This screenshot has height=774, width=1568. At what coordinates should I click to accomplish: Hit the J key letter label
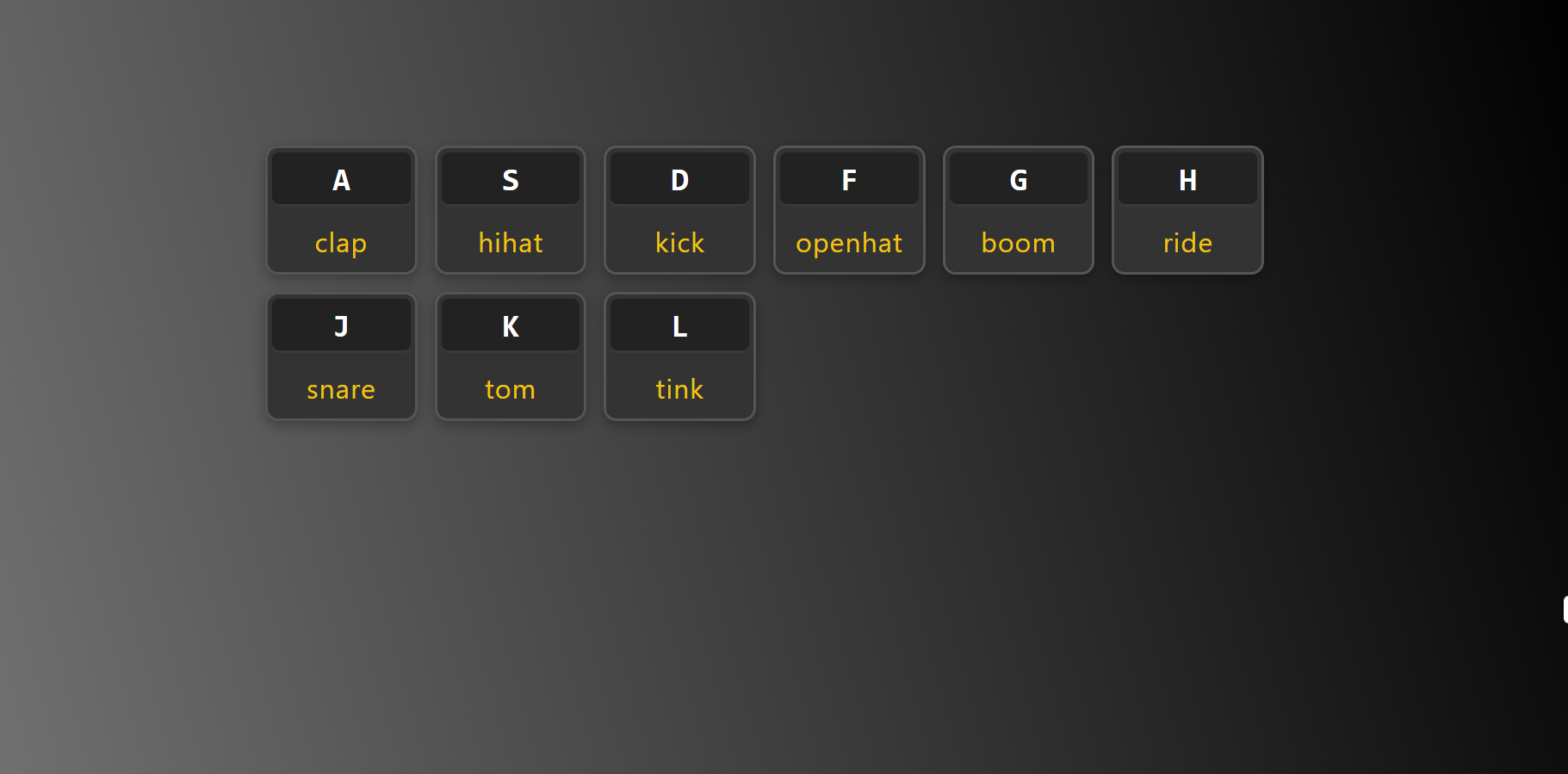point(341,326)
